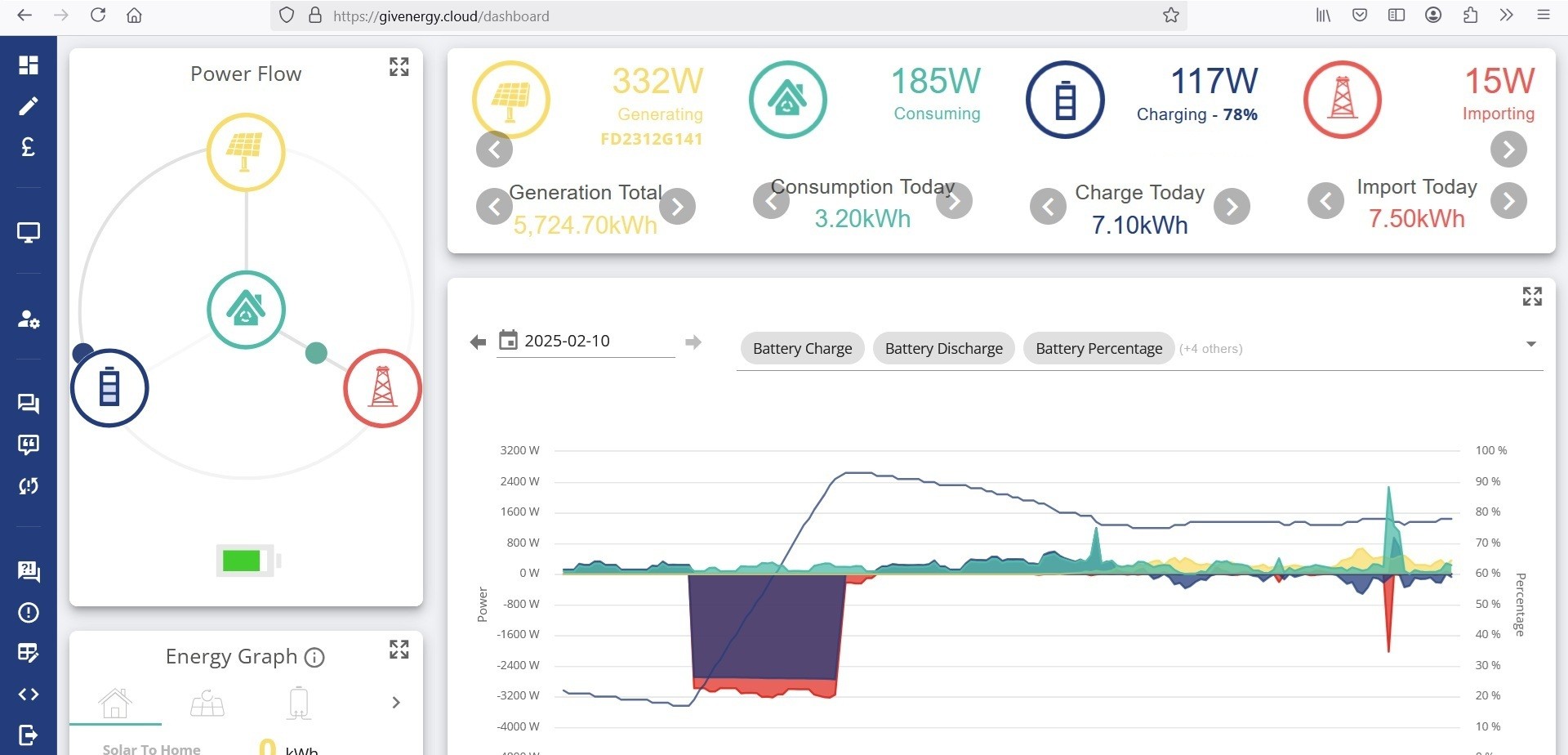
Task: Click the logout icon at sidebar bottom
Action: click(29, 735)
